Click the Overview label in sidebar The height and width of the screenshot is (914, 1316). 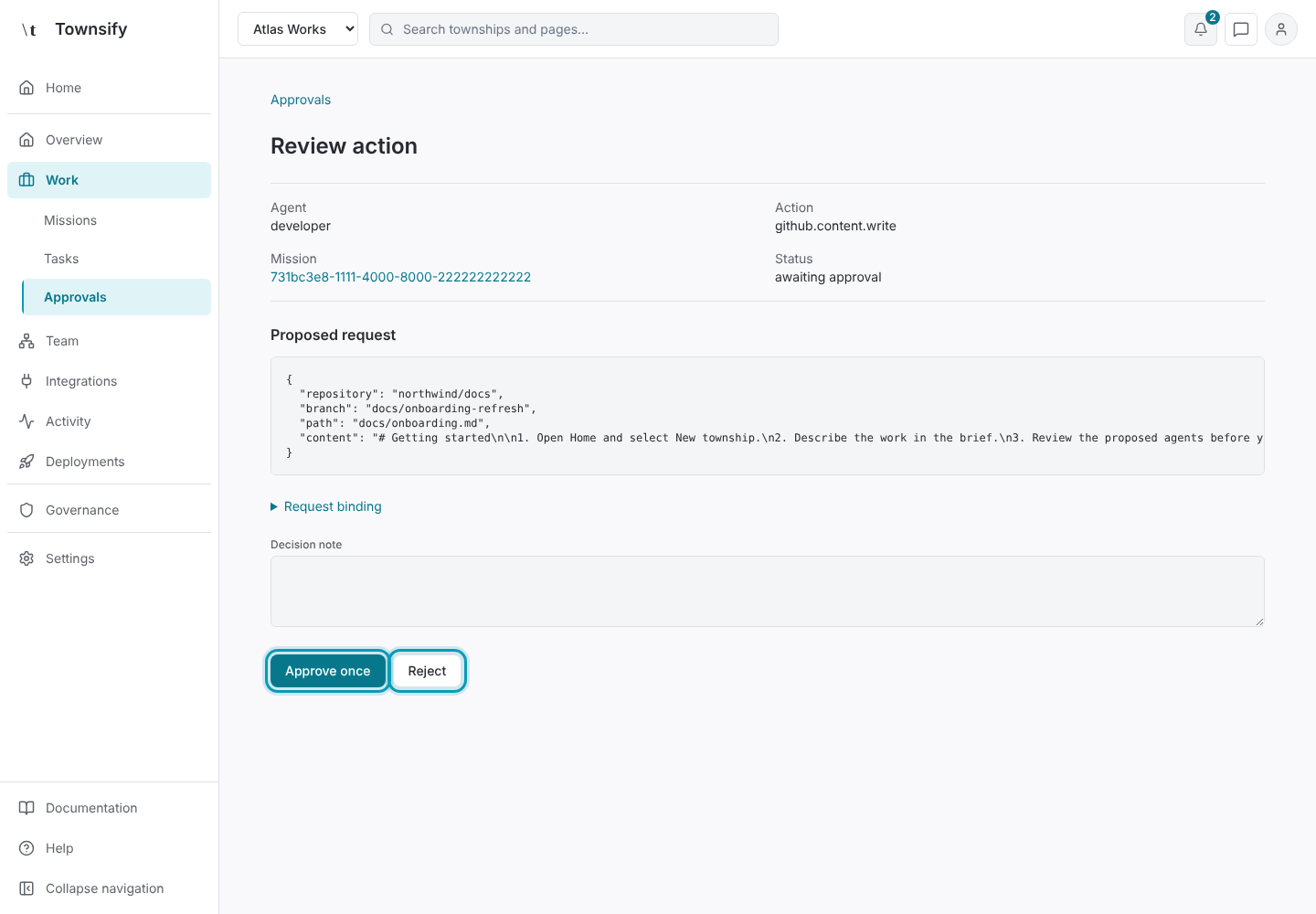pyautogui.click(x=74, y=140)
